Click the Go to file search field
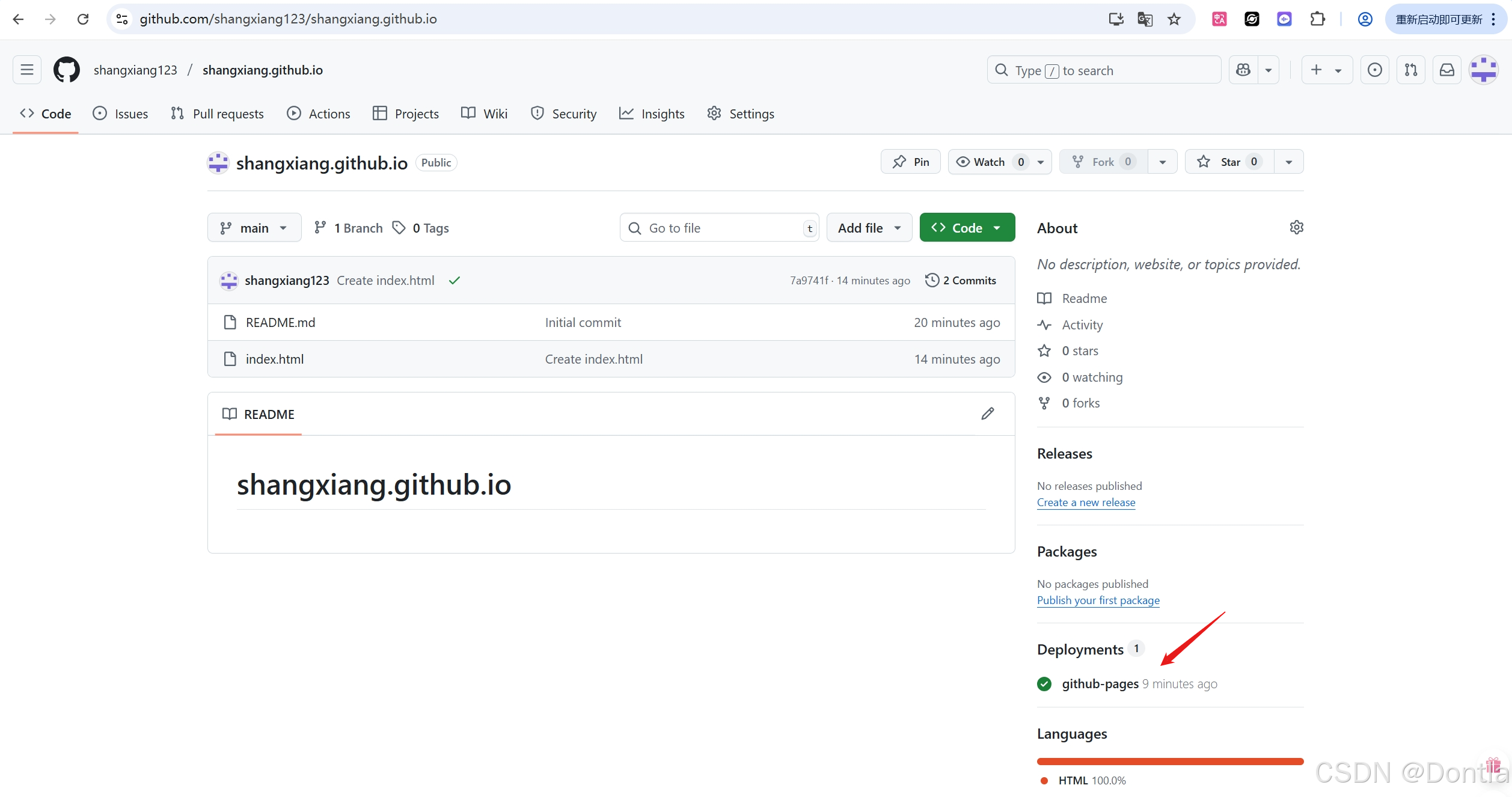Image resolution: width=1512 pixels, height=797 pixels. pyautogui.click(x=719, y=228)
